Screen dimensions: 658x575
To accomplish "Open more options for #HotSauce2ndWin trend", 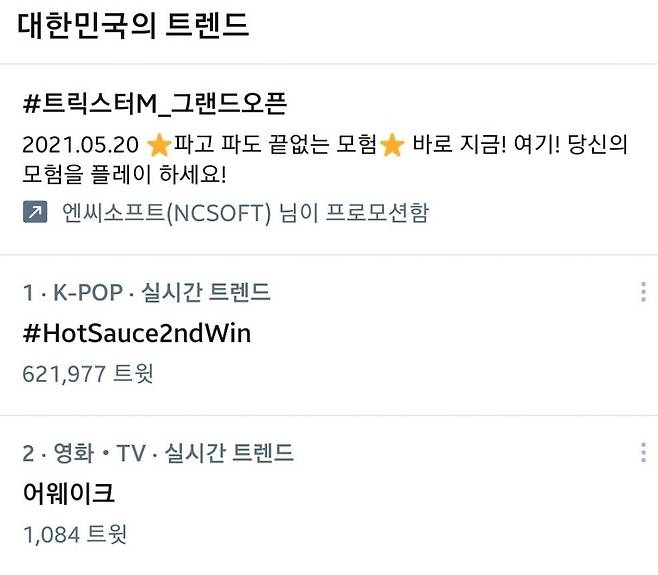I will pyautogui.click(x=643, y=292).
